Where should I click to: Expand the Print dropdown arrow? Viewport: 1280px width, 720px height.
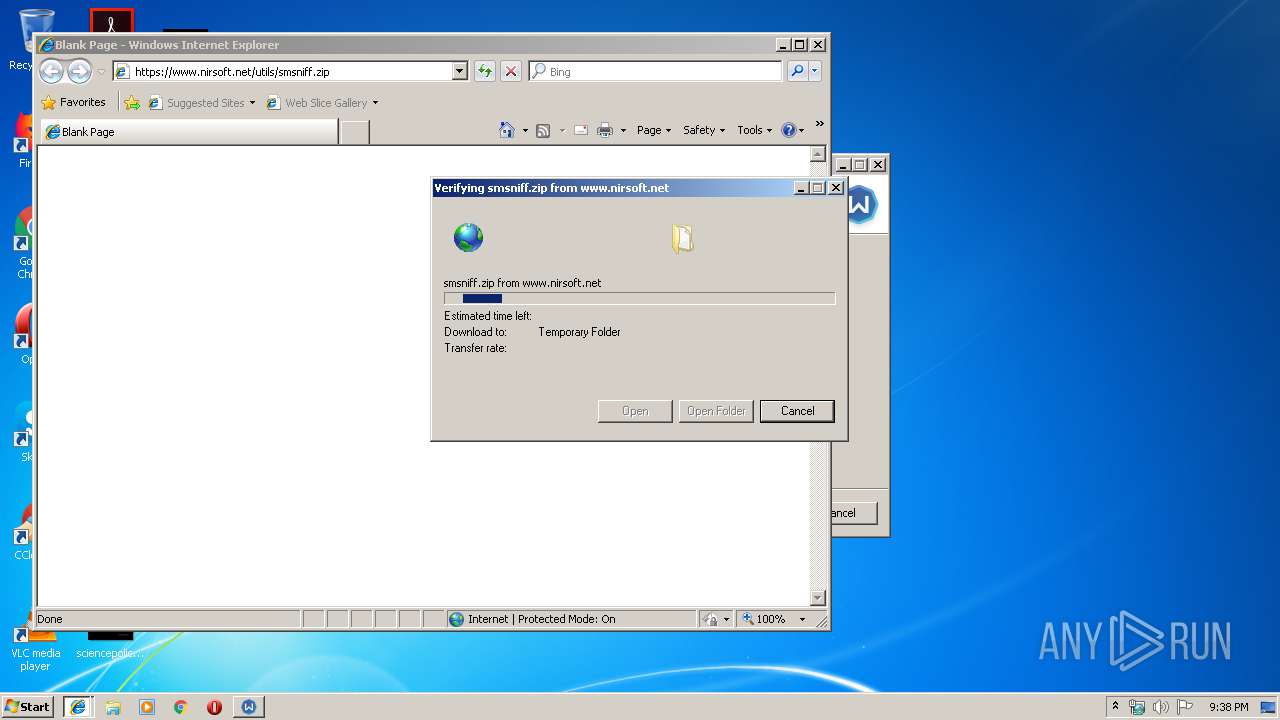[x=623, y=131]
